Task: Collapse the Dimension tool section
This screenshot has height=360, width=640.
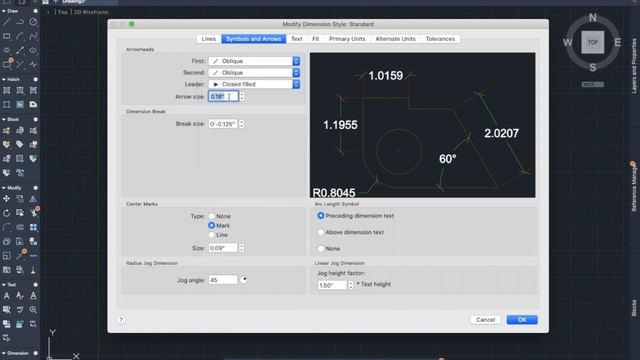Action: tap(4, 353)
